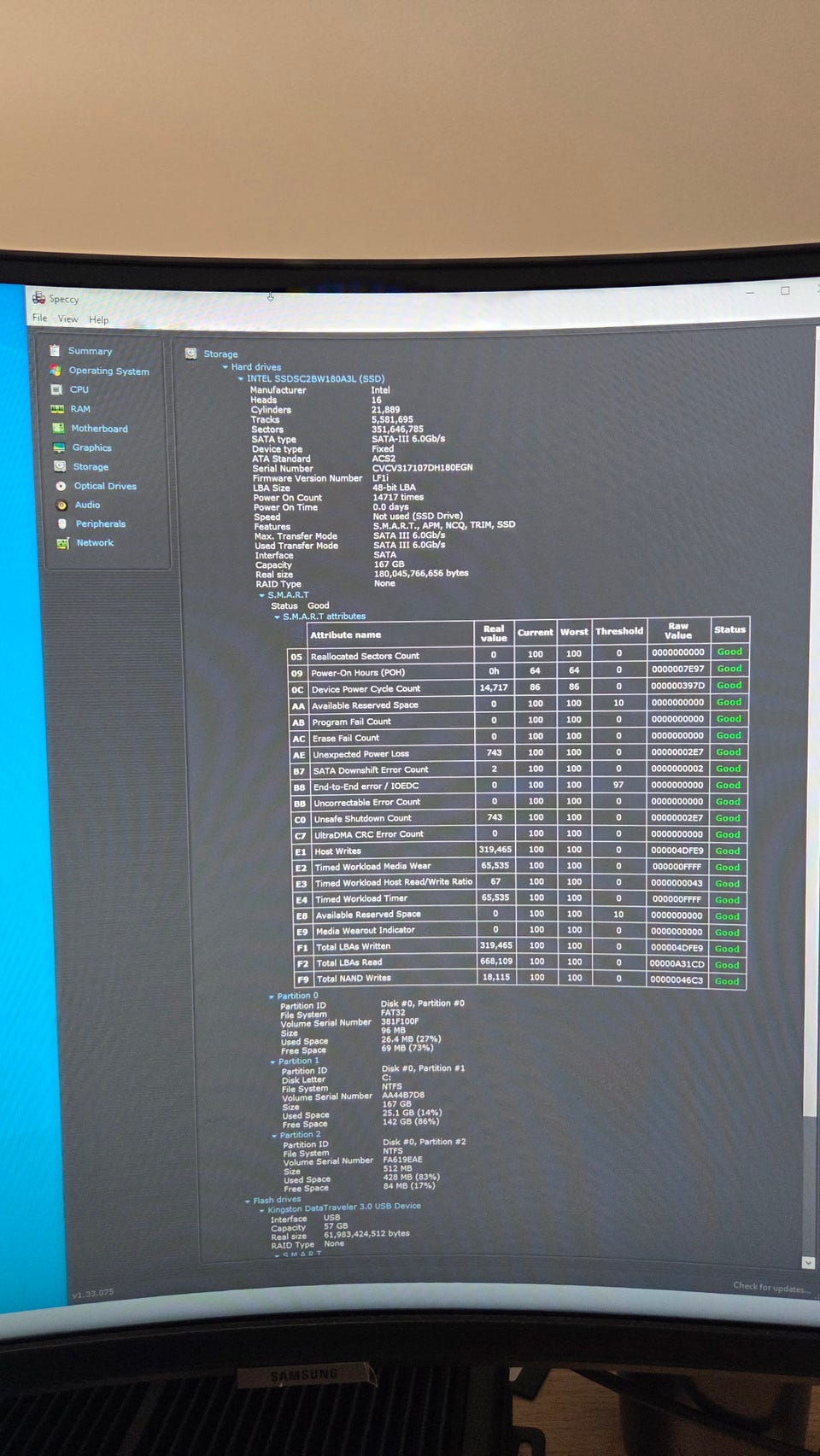The width and height of the screenshot is (820, 1456).
Task: Click the Speccy app icon in title bar
Action: (38, 298)
